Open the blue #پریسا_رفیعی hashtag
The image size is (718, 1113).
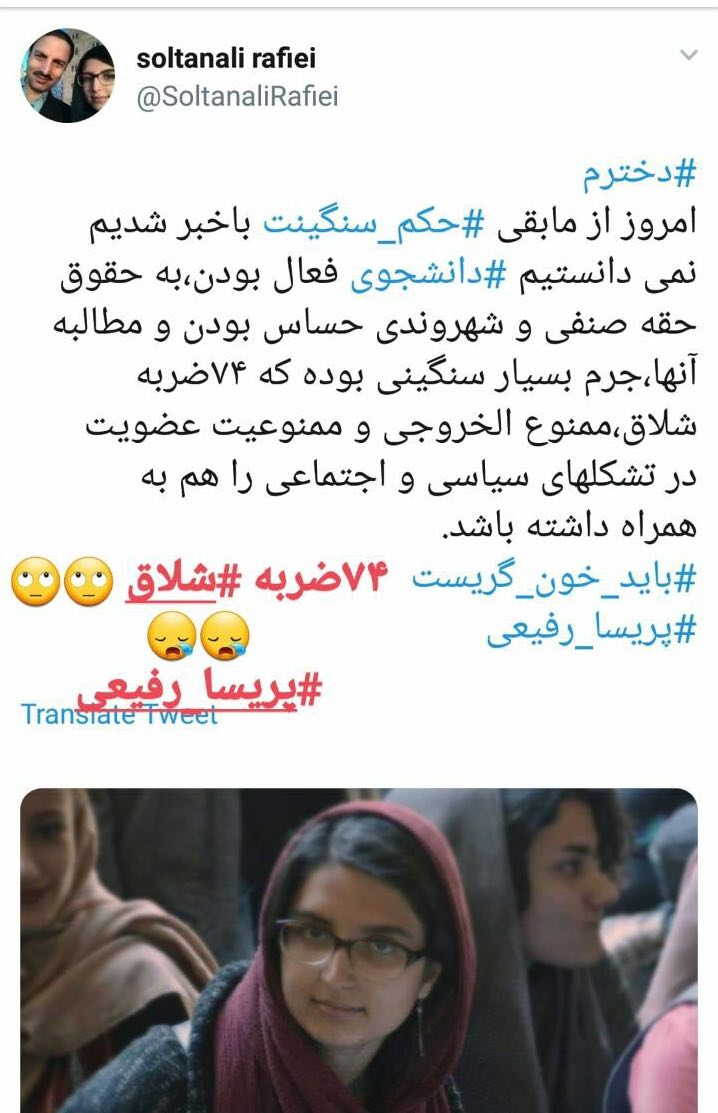592,630
